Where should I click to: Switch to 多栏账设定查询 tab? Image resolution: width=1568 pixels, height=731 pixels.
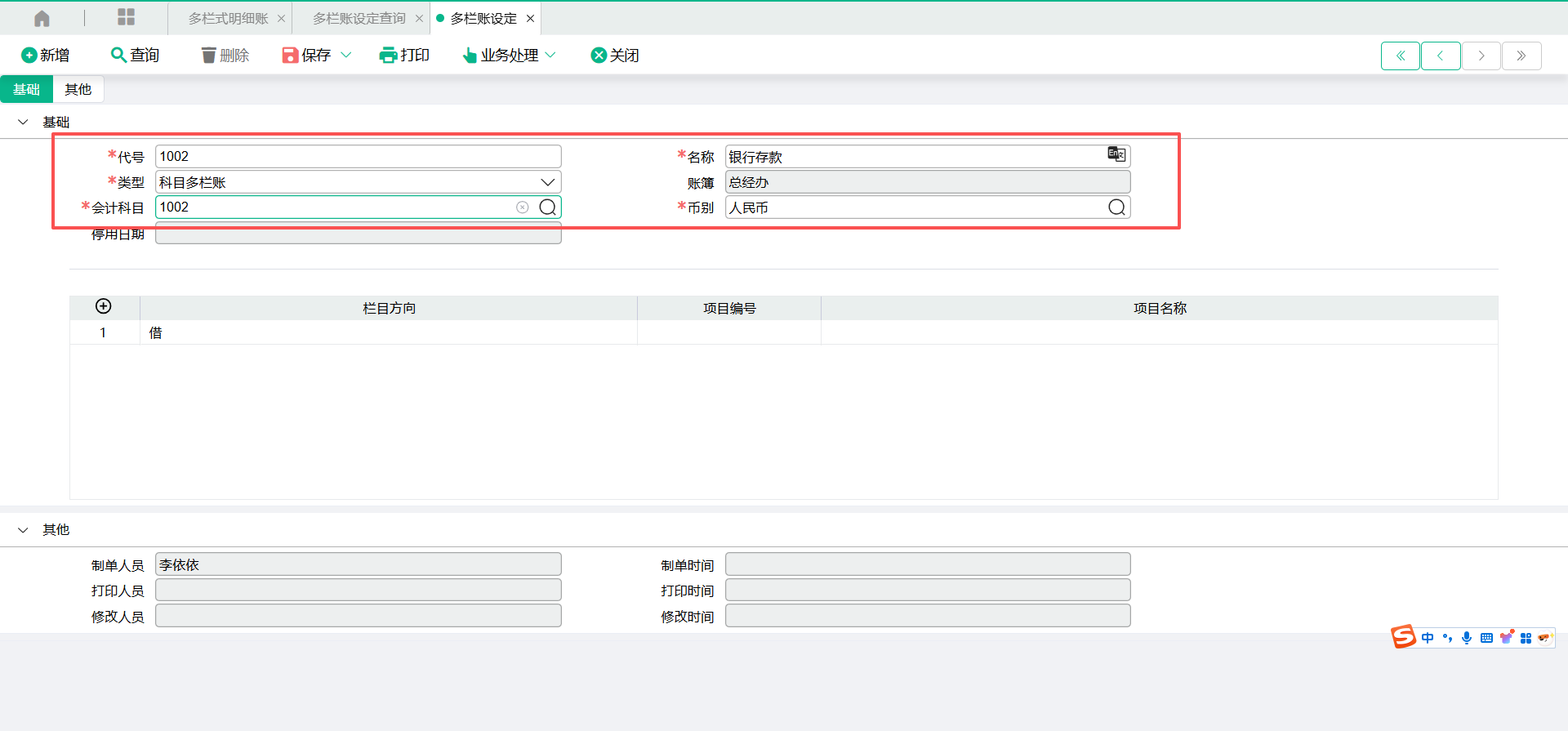[x=359, y=18]
